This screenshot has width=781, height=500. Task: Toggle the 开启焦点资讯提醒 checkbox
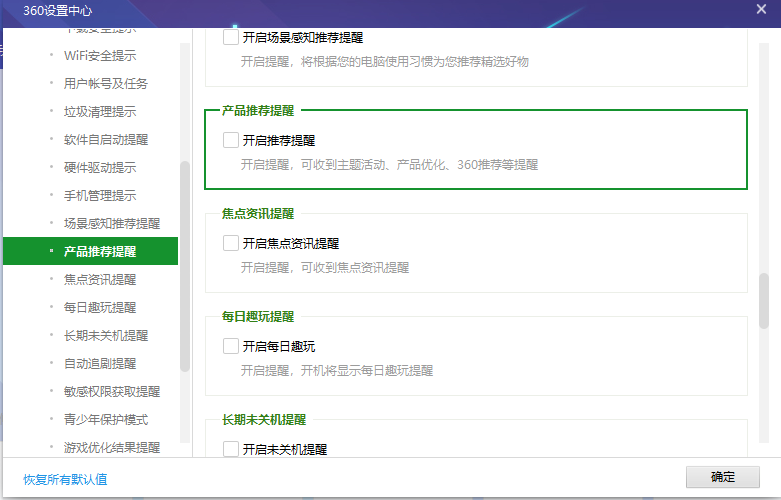pos(231,243)
